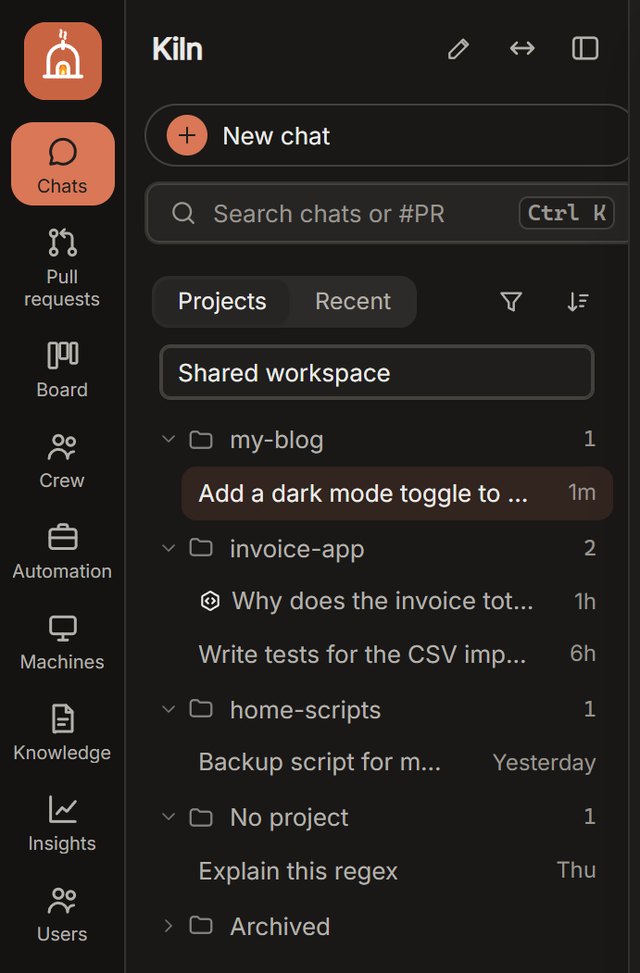Select the Archived group label
640x973 pixels.
click(x=280, y=926)
